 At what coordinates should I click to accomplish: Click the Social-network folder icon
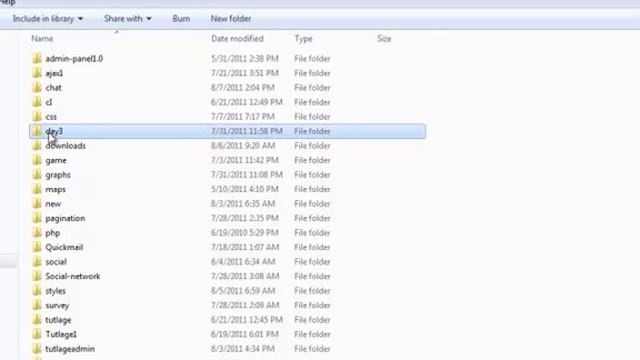pyautogui.click(x=37, y=276)
